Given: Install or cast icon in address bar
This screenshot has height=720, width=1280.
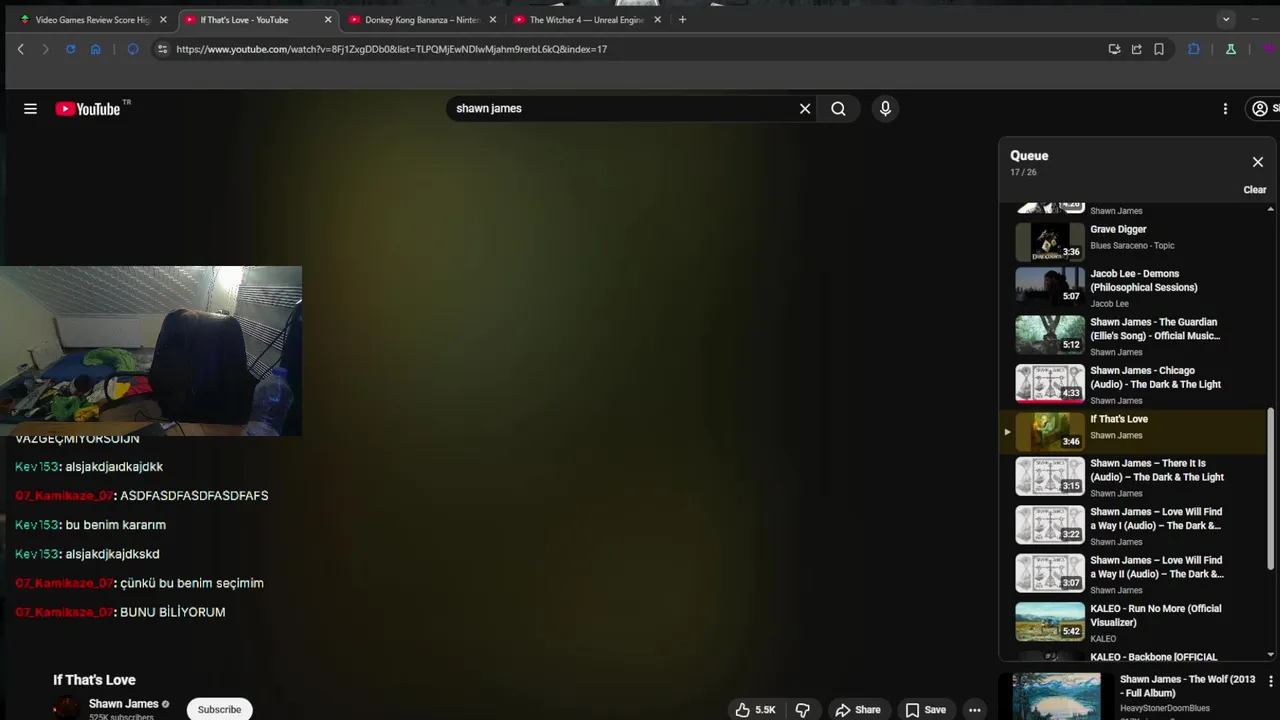Looking at the screenshot, I should point(1114,49).
